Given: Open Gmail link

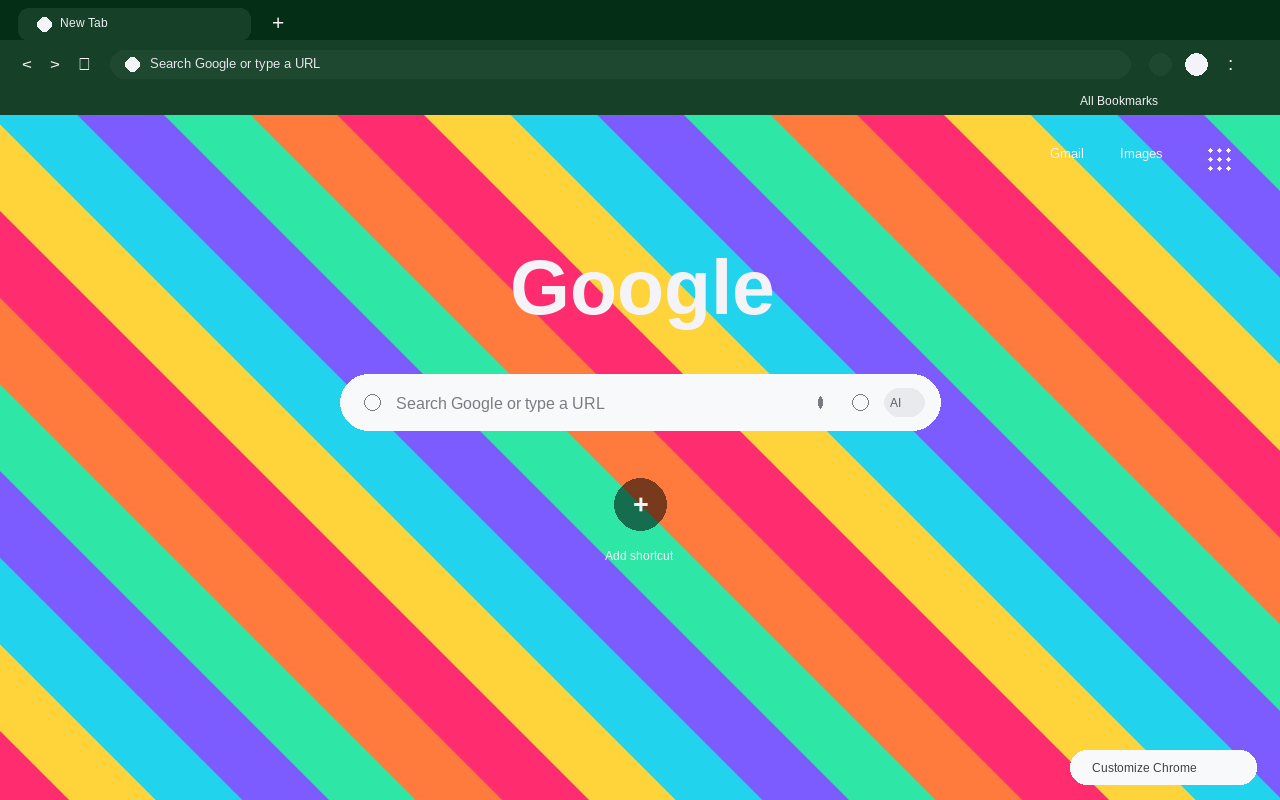Looking at the screenshot, I should coord(1067,153).
